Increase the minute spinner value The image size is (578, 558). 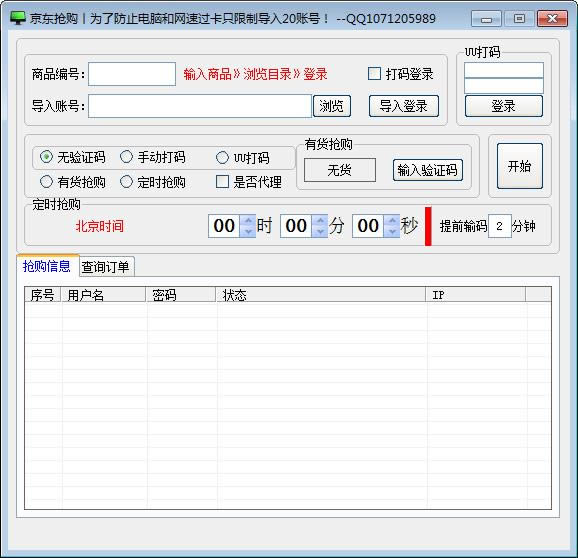[320, 220]
